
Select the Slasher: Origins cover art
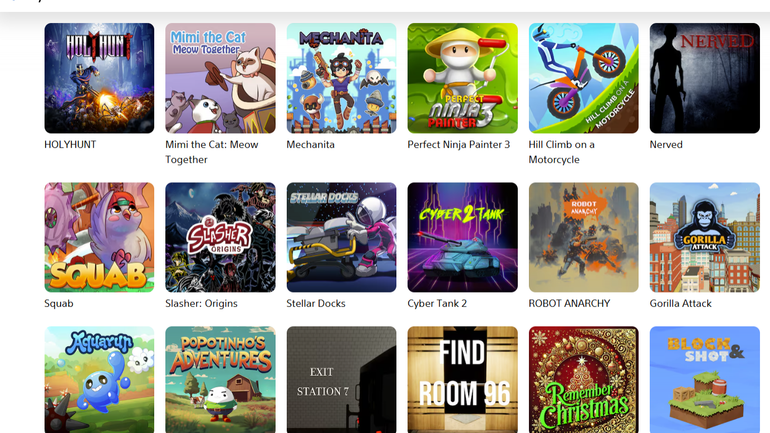point(220,238)
